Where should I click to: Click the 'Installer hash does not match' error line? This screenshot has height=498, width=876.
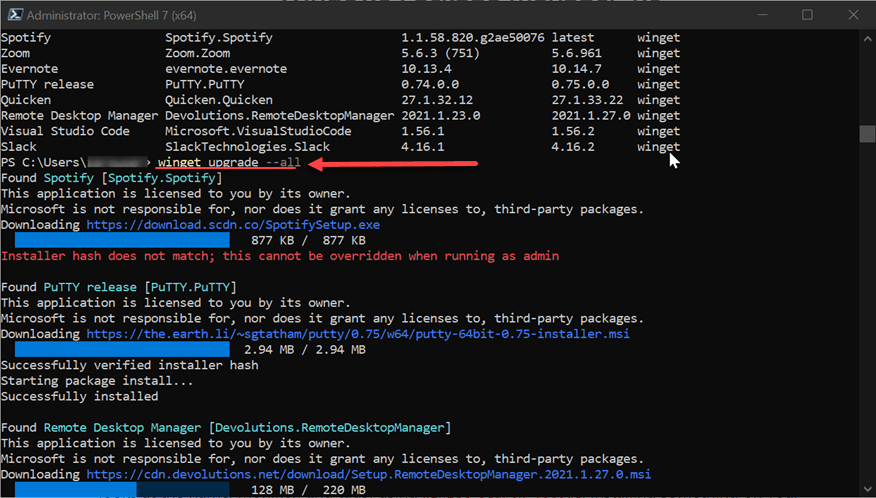coord(280,256)
